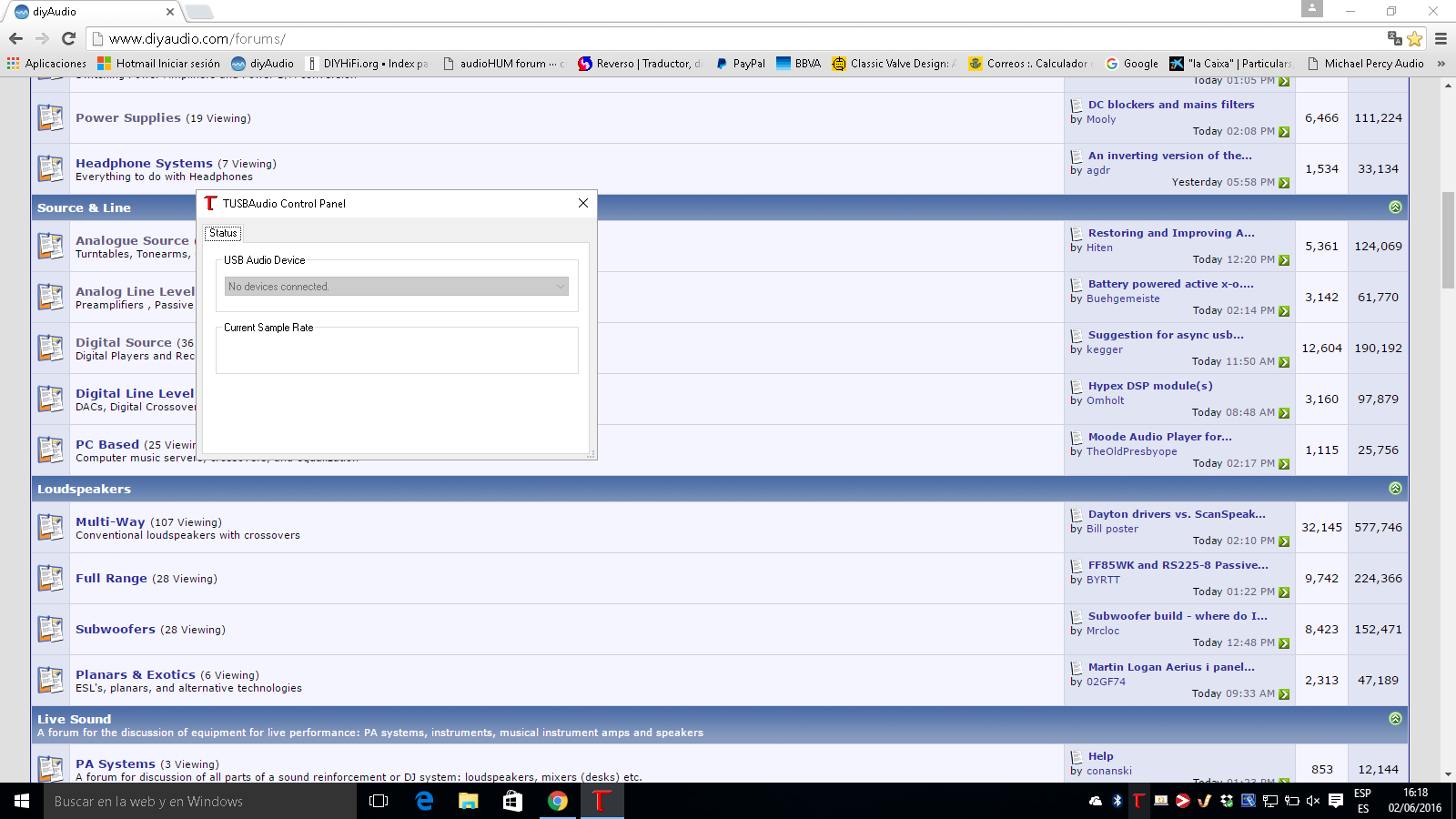Click the Headphone Systems forum icon
This screenshot has height=819, width=1456.
pos(50,168)
